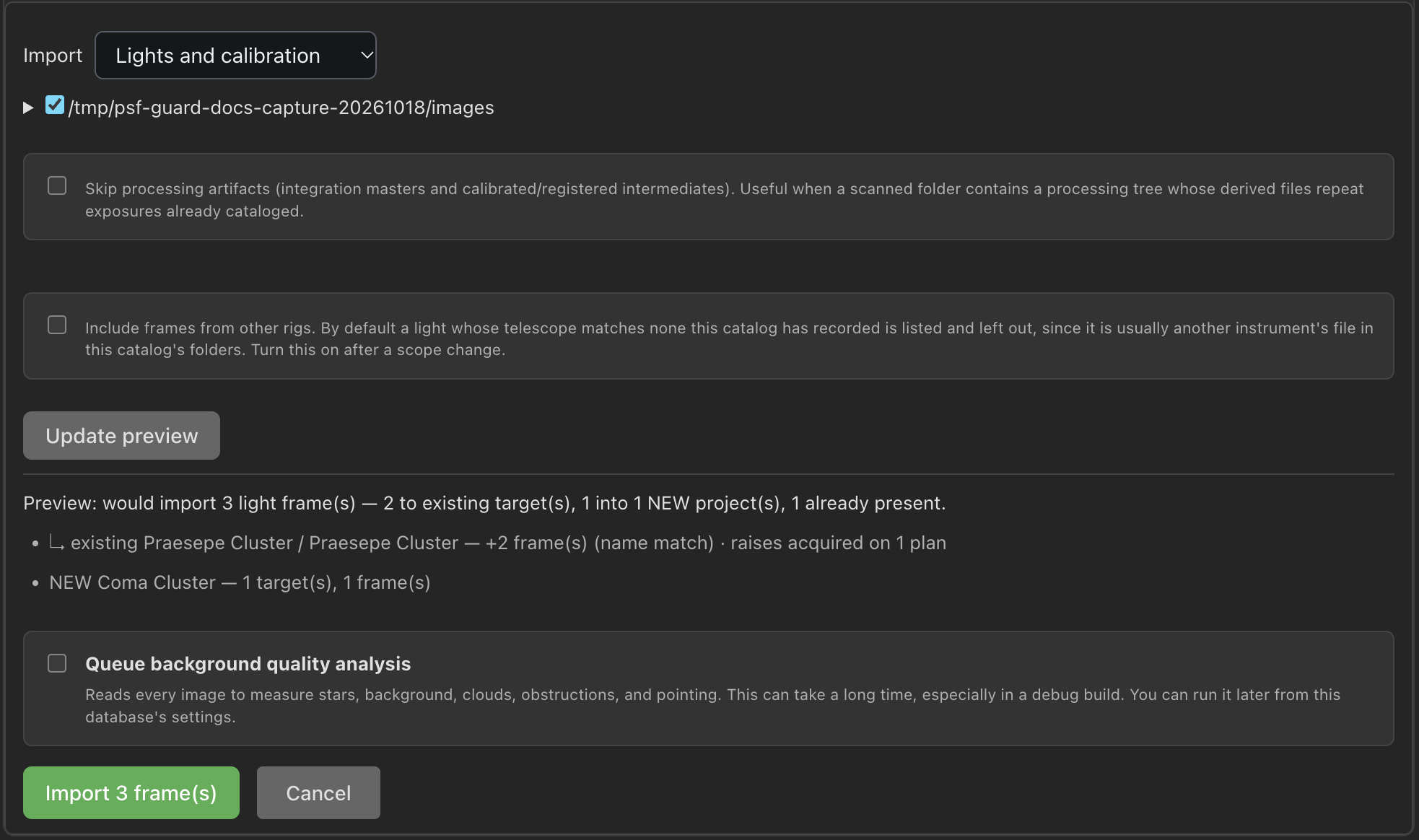This screenshot has width=1419, height=840.
Task: Click the Include frames from other rigs description
Action: coord(729,338)
